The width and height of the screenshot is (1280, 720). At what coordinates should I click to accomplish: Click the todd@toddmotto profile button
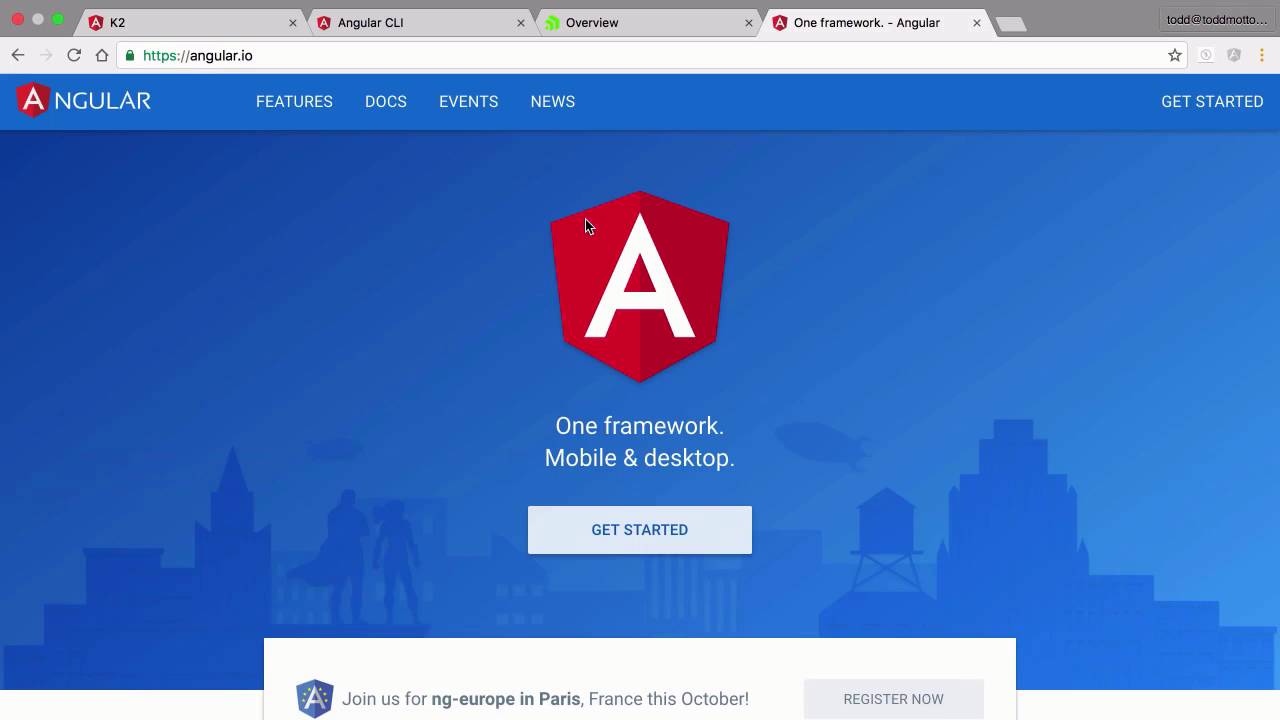(1217, 20)
